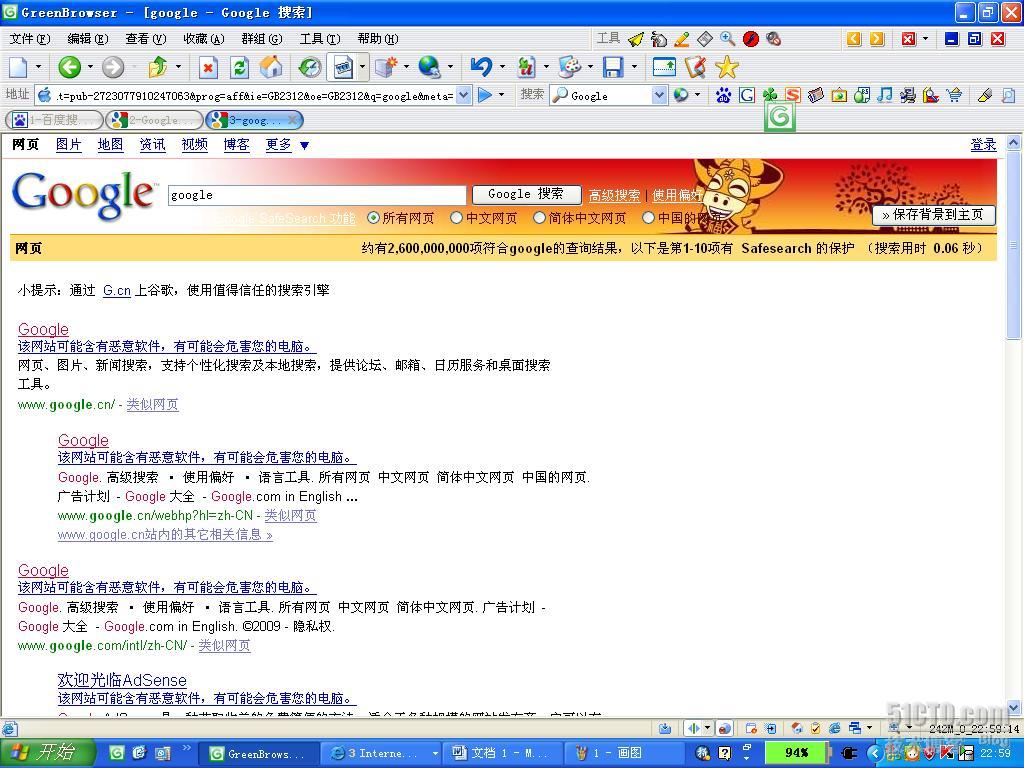Select the 中国的网页 radio button
This screenshot has height=768, width=1024.
point(648,217)
